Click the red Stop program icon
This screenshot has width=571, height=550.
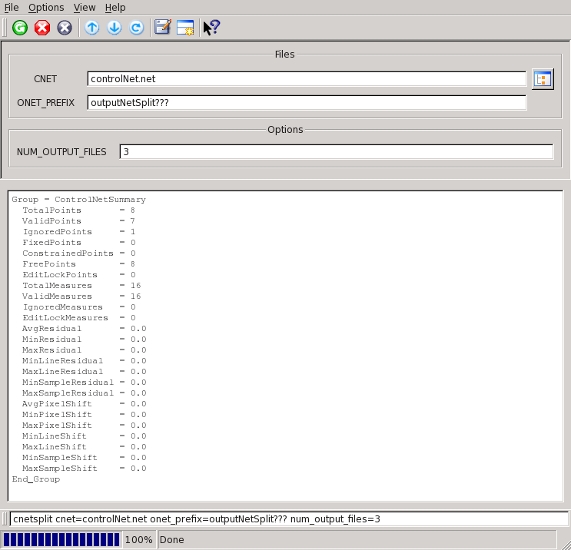42,28
